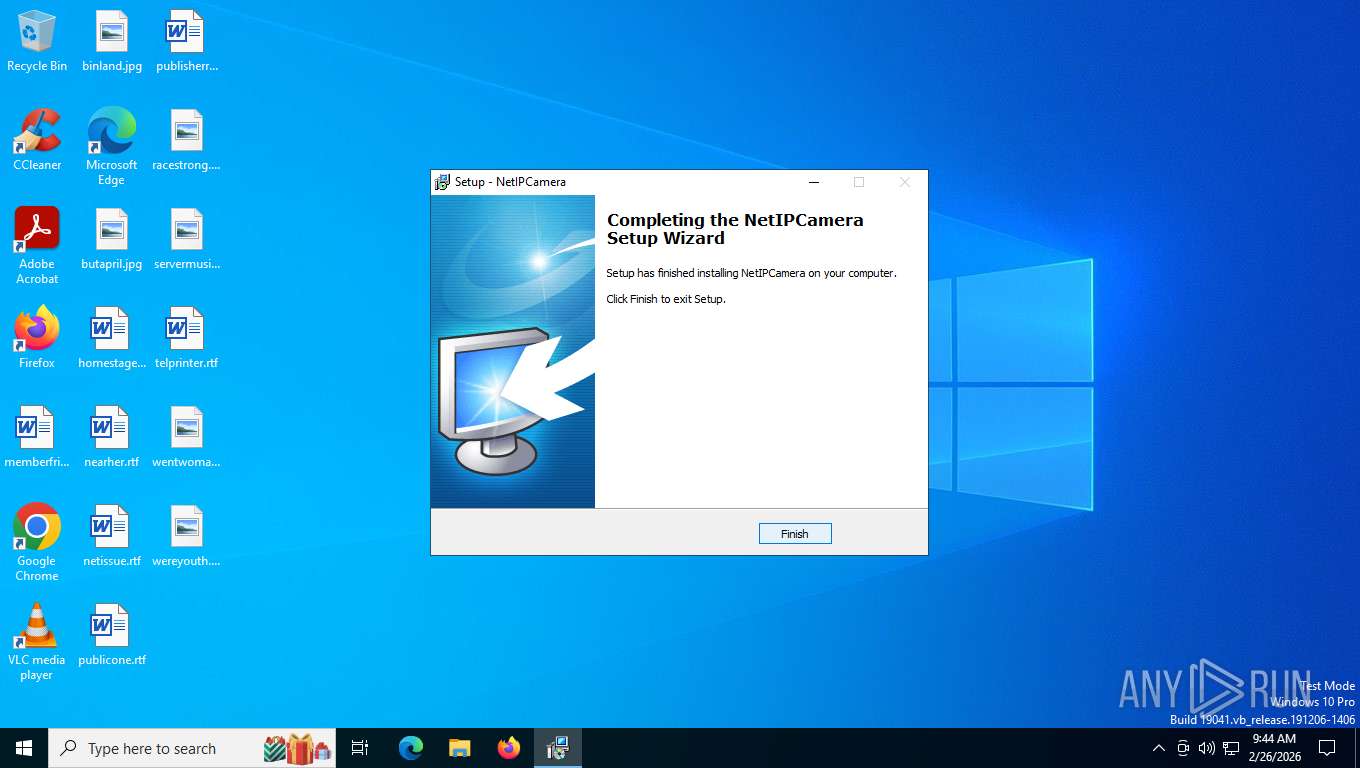Select the Firefox desktop shortcut
Image resolution: width=1360 pixels, height=768 pixels.
pyautogui.click(x=37, y=339)
